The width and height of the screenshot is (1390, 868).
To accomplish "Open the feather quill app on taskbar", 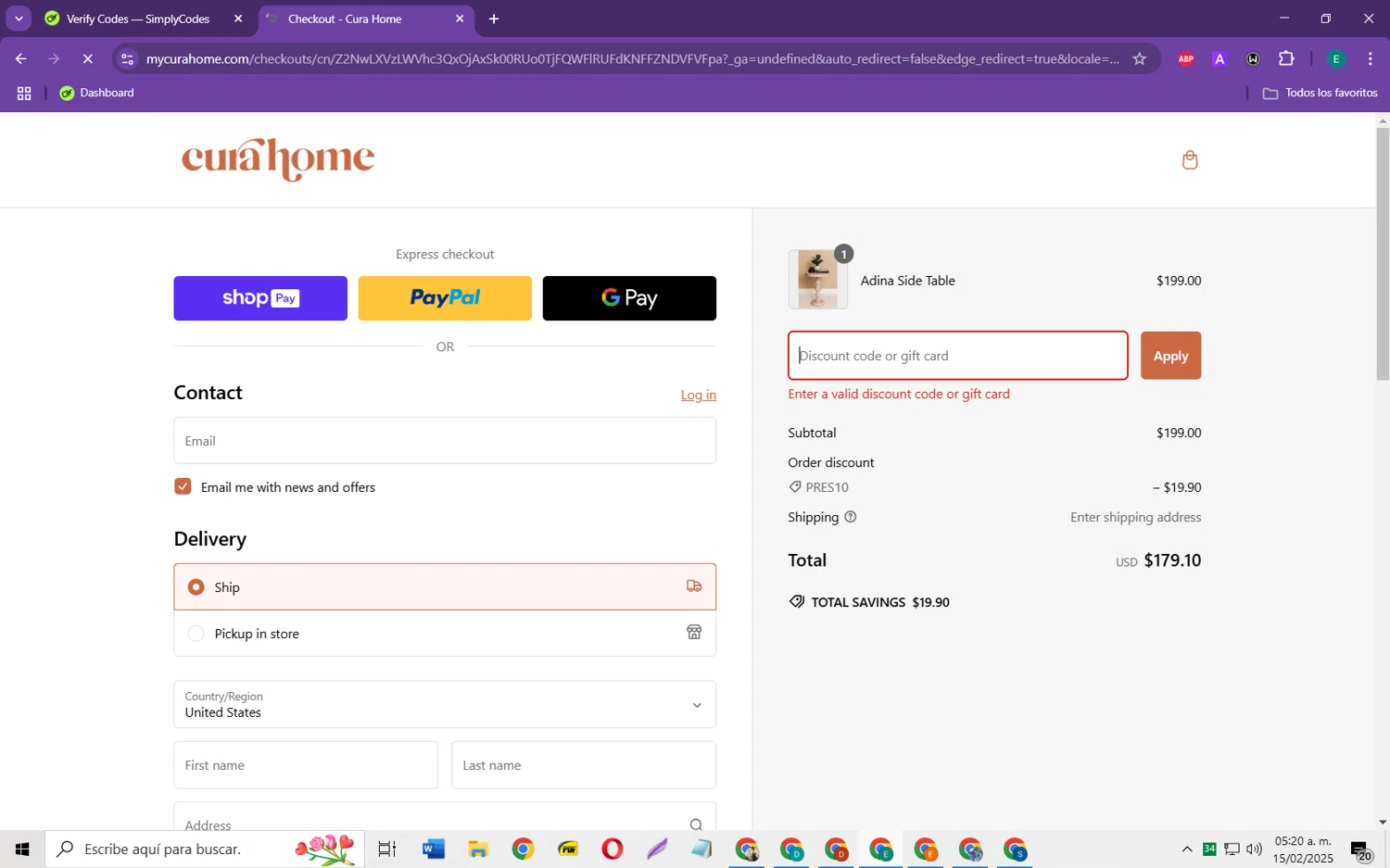I will click(657, 849).
